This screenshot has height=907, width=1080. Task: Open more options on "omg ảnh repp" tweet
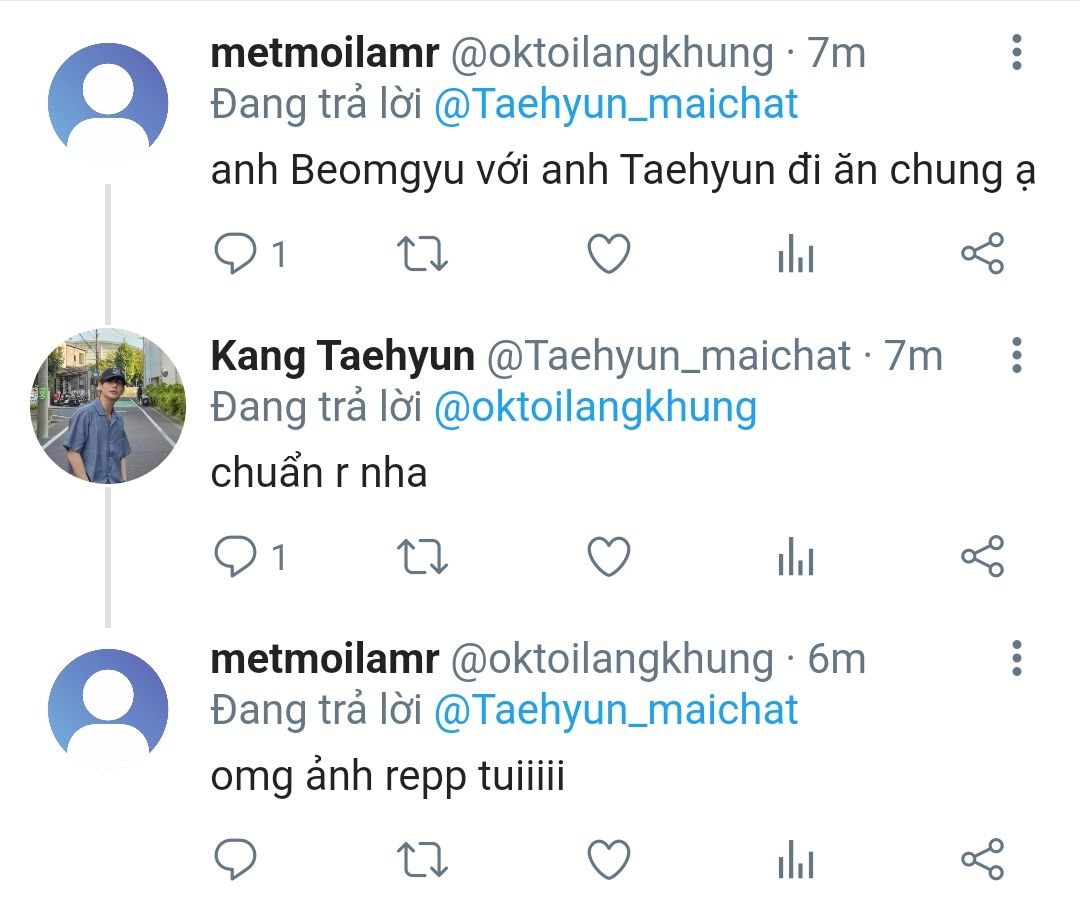[1016, 658]
